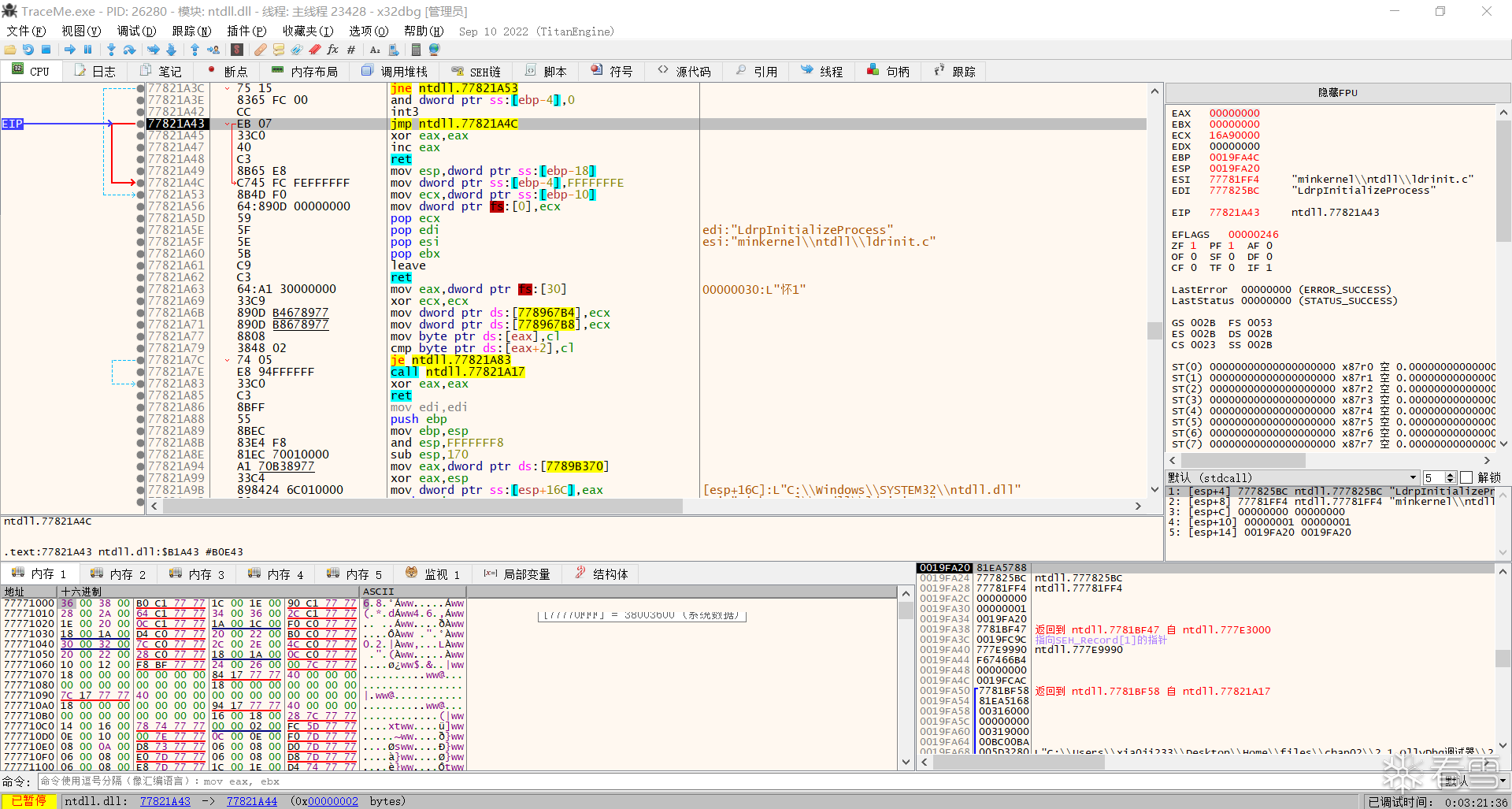Viewport: 1512px width, 809px height.
Task: Restart the debuggee with the restart icon
Action: click(x=28, y=50)
